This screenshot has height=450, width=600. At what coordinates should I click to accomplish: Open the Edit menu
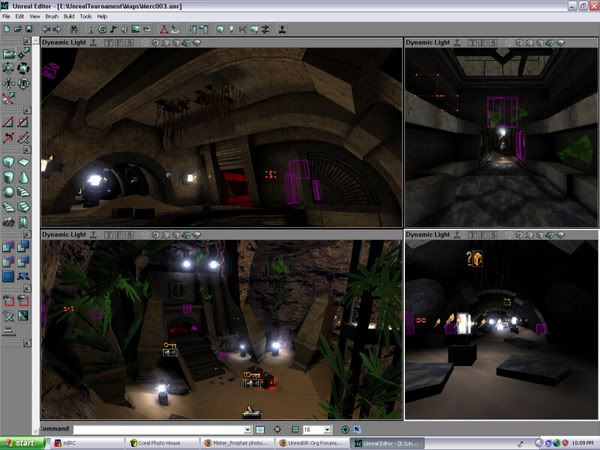coord(20,16)
